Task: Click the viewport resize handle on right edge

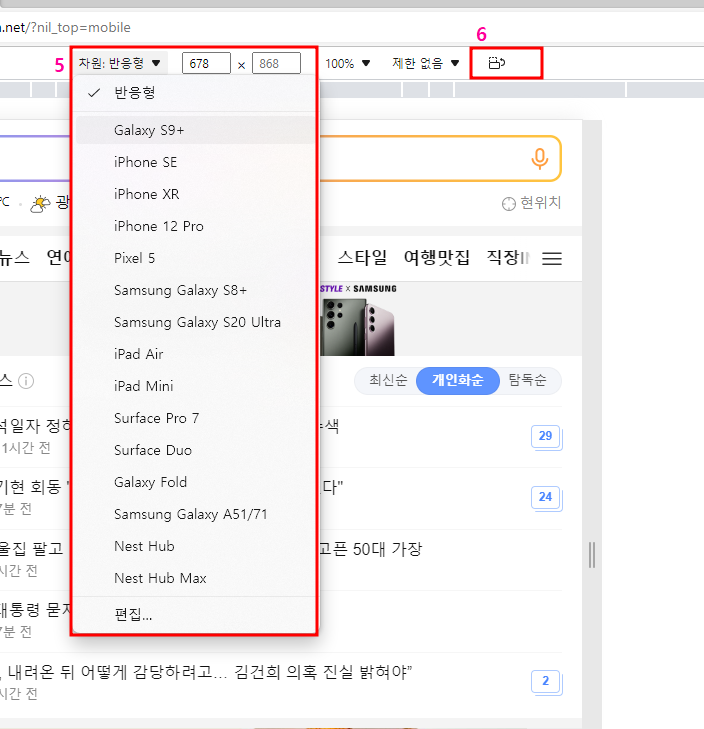Action: tap(592, 555)
